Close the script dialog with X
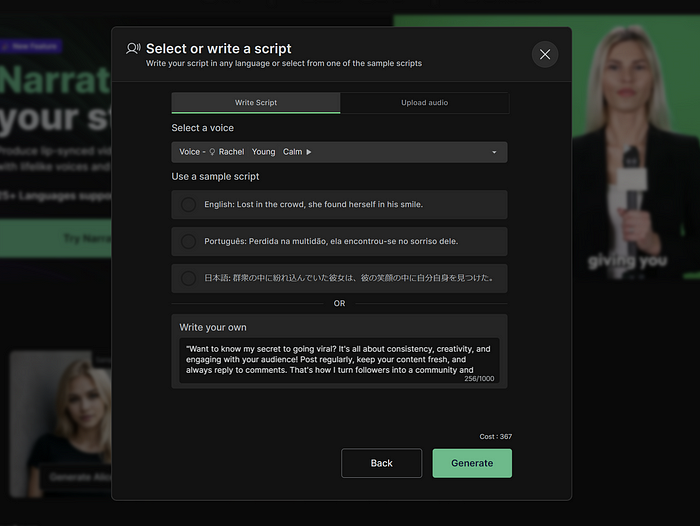This screenshot has width=700, height=526. [x=545, y=54]
